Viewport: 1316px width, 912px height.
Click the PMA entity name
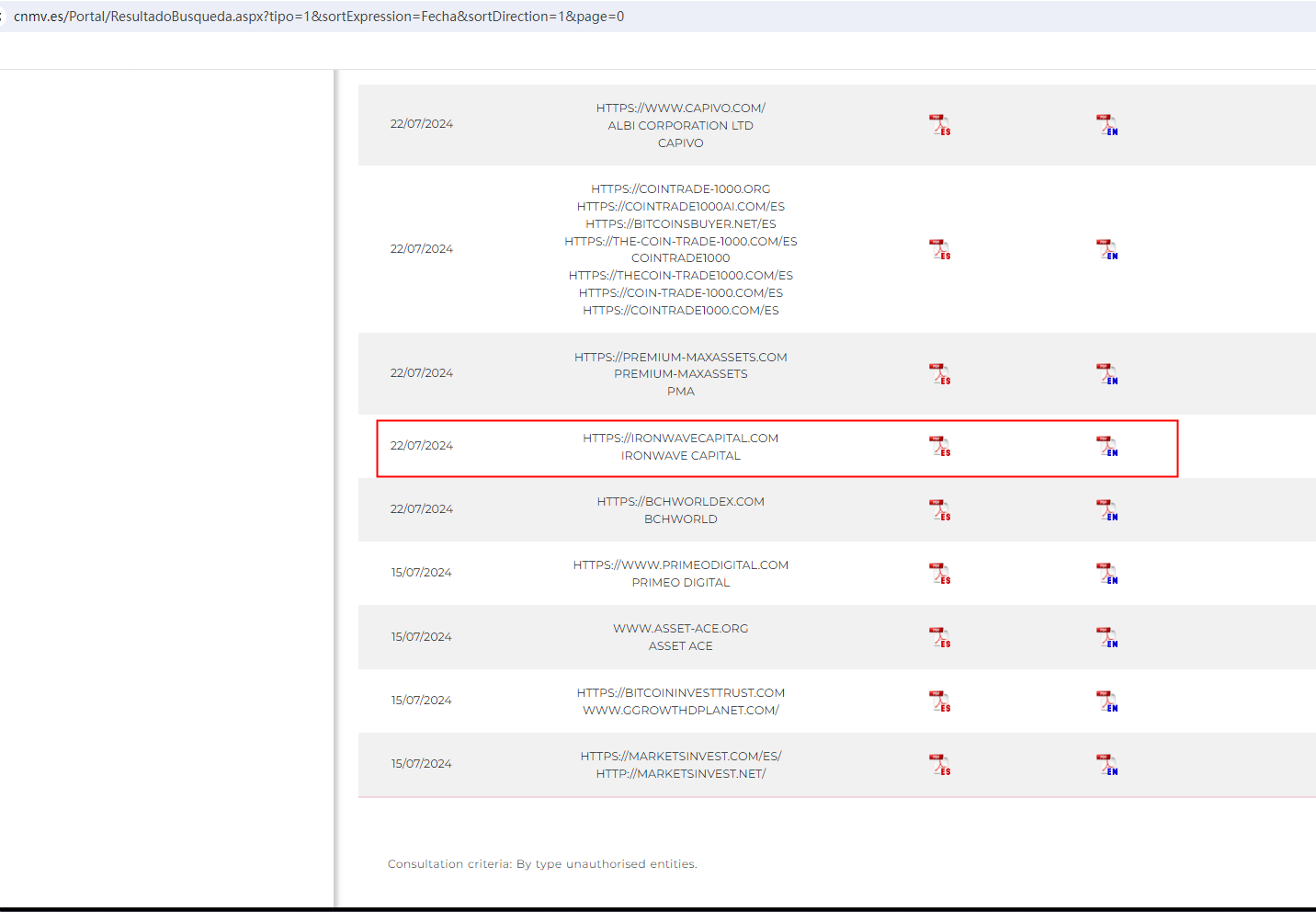point(681,392)
